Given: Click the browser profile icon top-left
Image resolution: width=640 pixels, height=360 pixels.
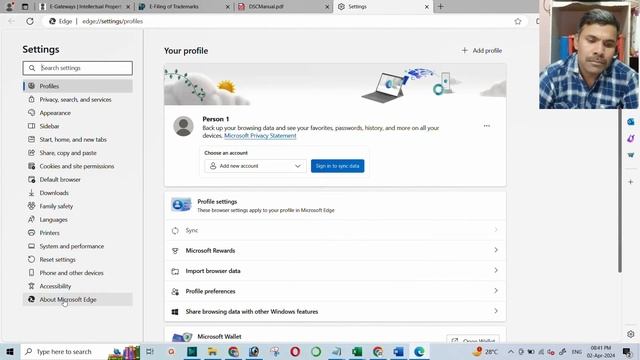Looking at the screenshot, I should [9, 7].
